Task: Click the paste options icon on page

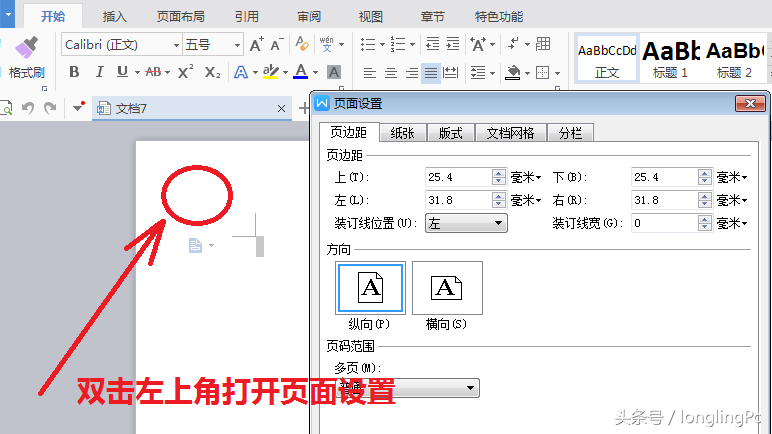Action: point(195,245)
